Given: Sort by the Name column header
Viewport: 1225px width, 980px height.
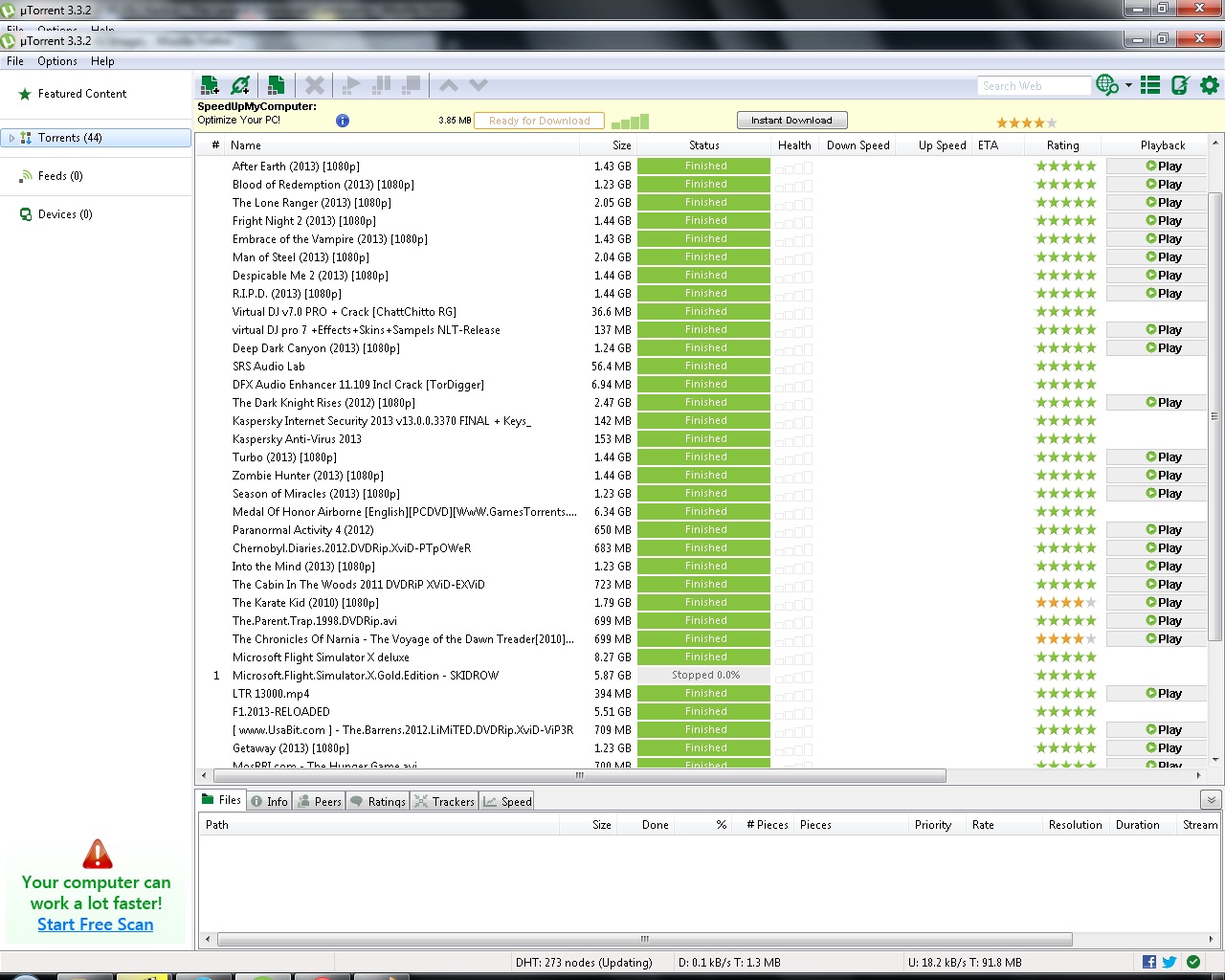Looking at the screenshot, I should click(402, 145).
